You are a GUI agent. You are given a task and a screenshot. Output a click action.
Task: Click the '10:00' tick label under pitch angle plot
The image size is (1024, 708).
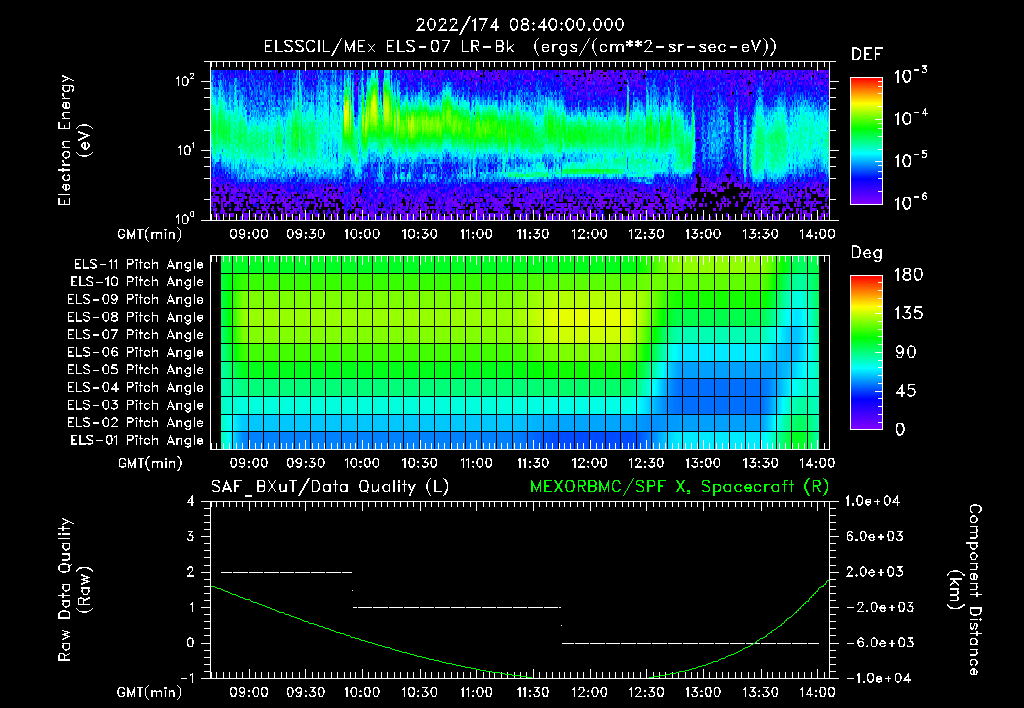tap(362, 463)
